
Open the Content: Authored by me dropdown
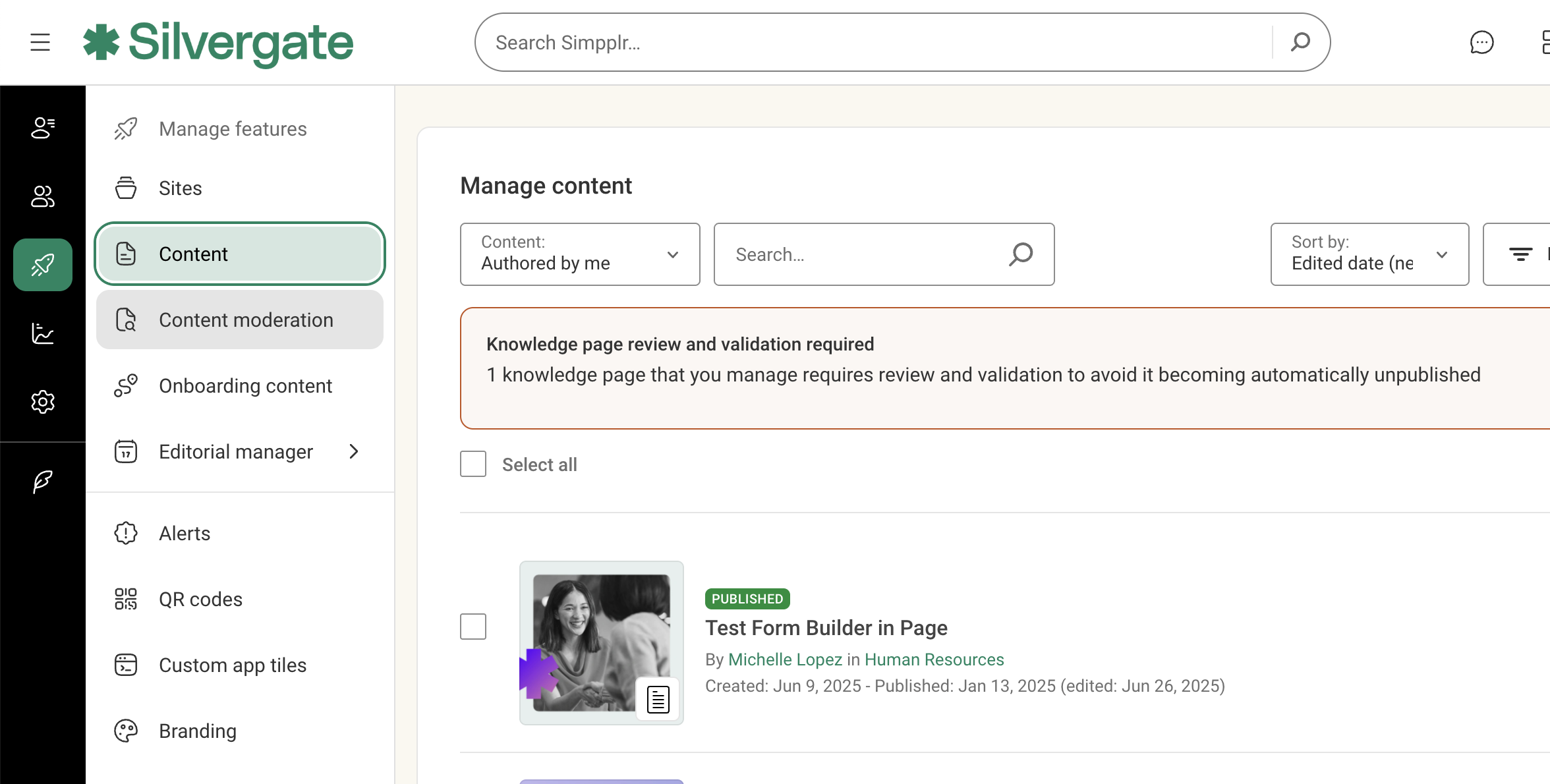coord(579,254)
